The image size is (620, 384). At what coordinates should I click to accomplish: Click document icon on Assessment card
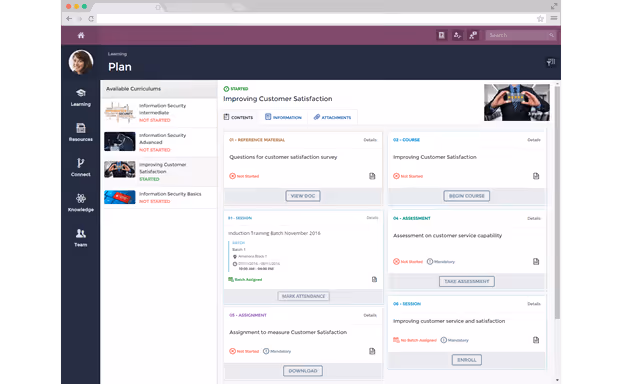tap(536, 261)
